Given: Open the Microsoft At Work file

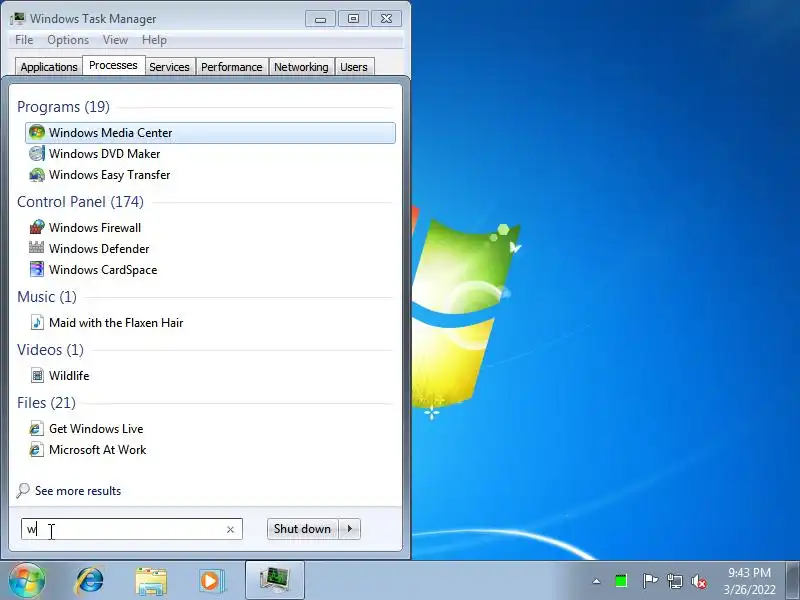Looking at the screenshot, I should (210, 449).
